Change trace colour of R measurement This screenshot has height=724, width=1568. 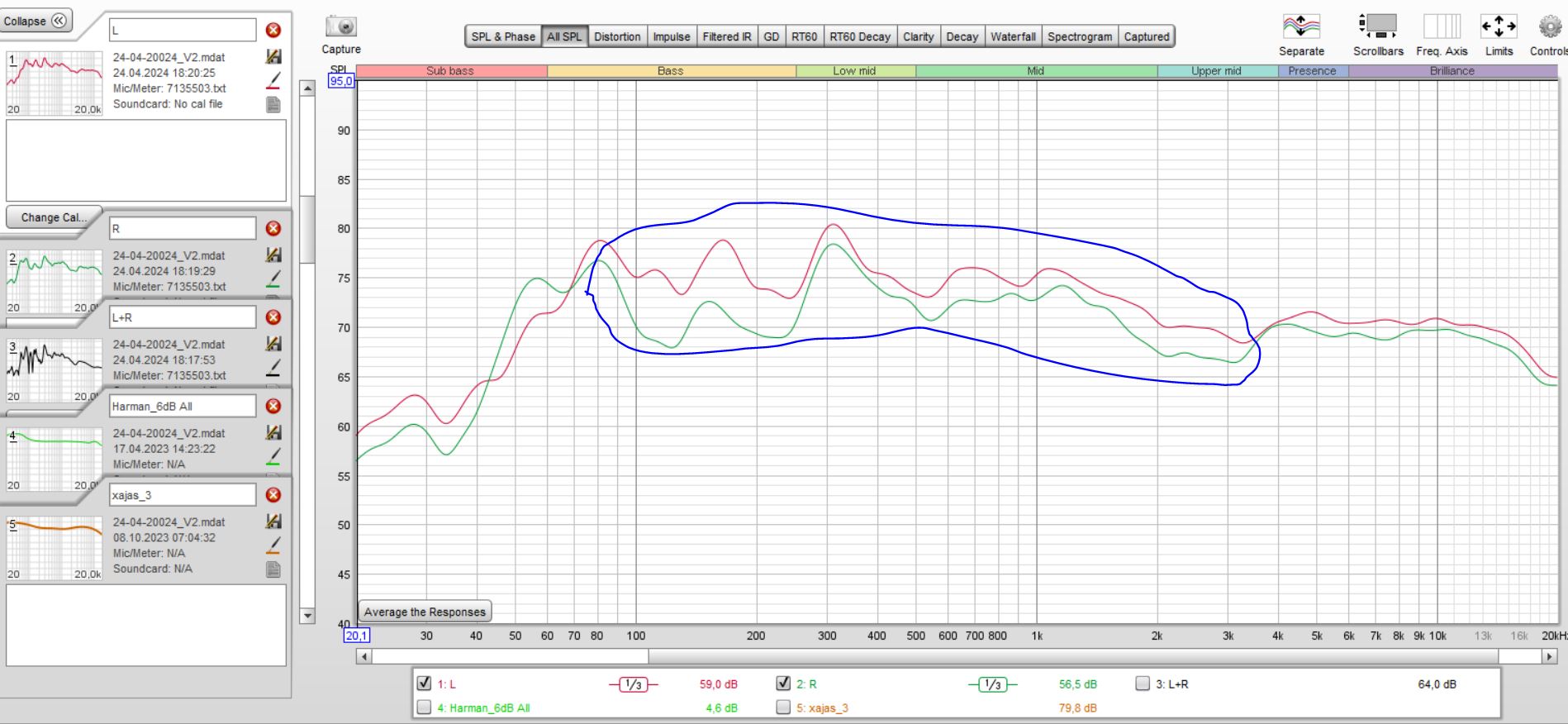tap(273, 279)
